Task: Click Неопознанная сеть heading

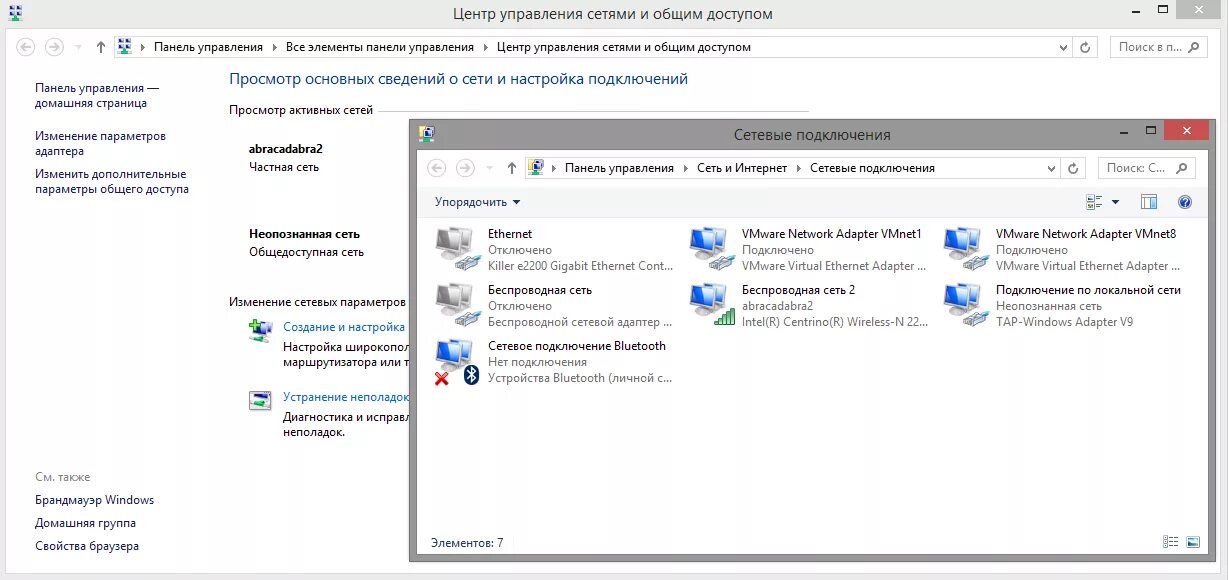Action: [304, 234]
